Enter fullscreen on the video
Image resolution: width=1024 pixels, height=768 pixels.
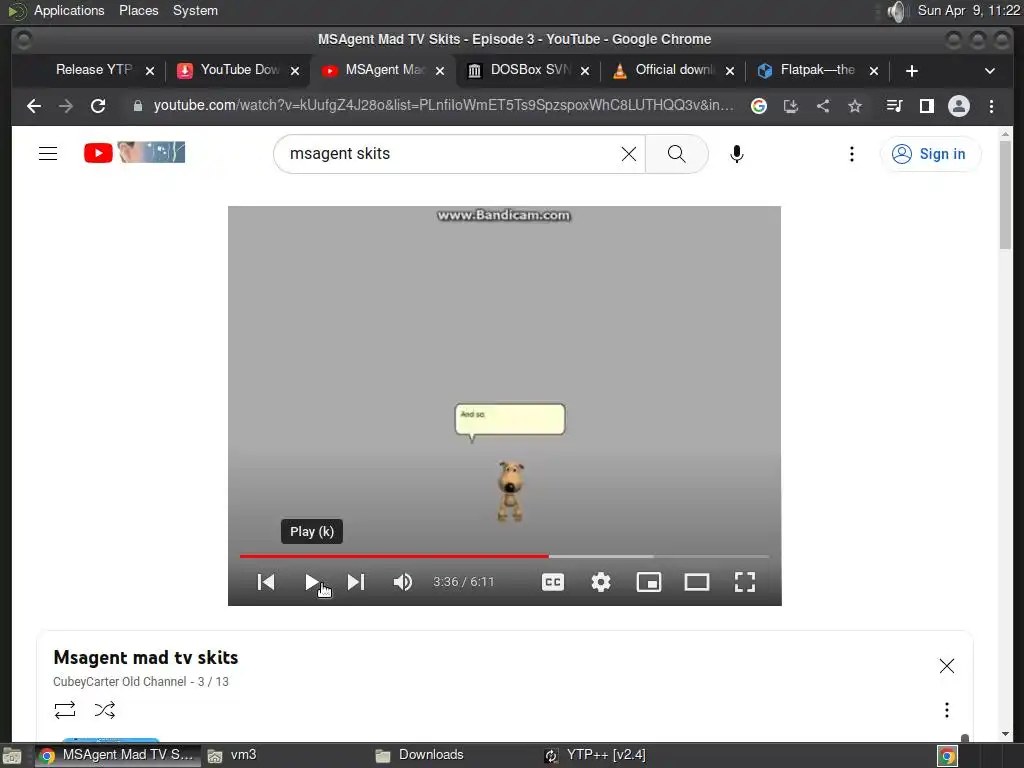click(744, 582)
